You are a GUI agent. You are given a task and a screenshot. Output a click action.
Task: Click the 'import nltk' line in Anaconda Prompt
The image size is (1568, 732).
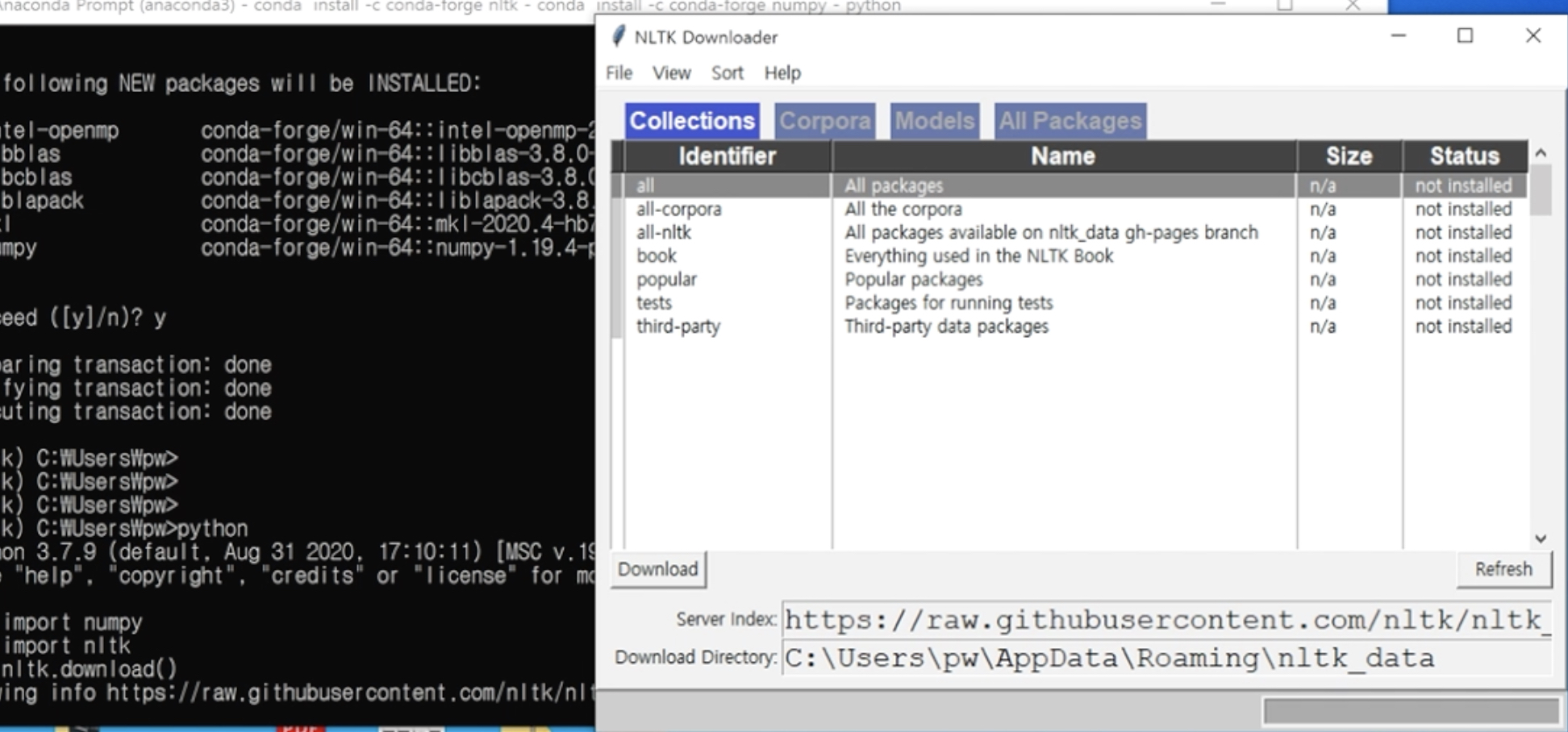66,646
